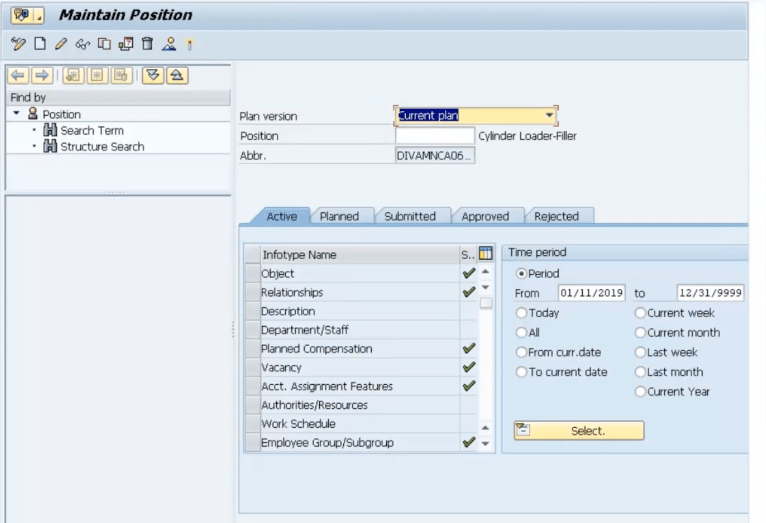Image resolution: width=766 pixels, height=523 pixels.
Task: Click the create infotype blank page icon
Action: tap(40, 44)
